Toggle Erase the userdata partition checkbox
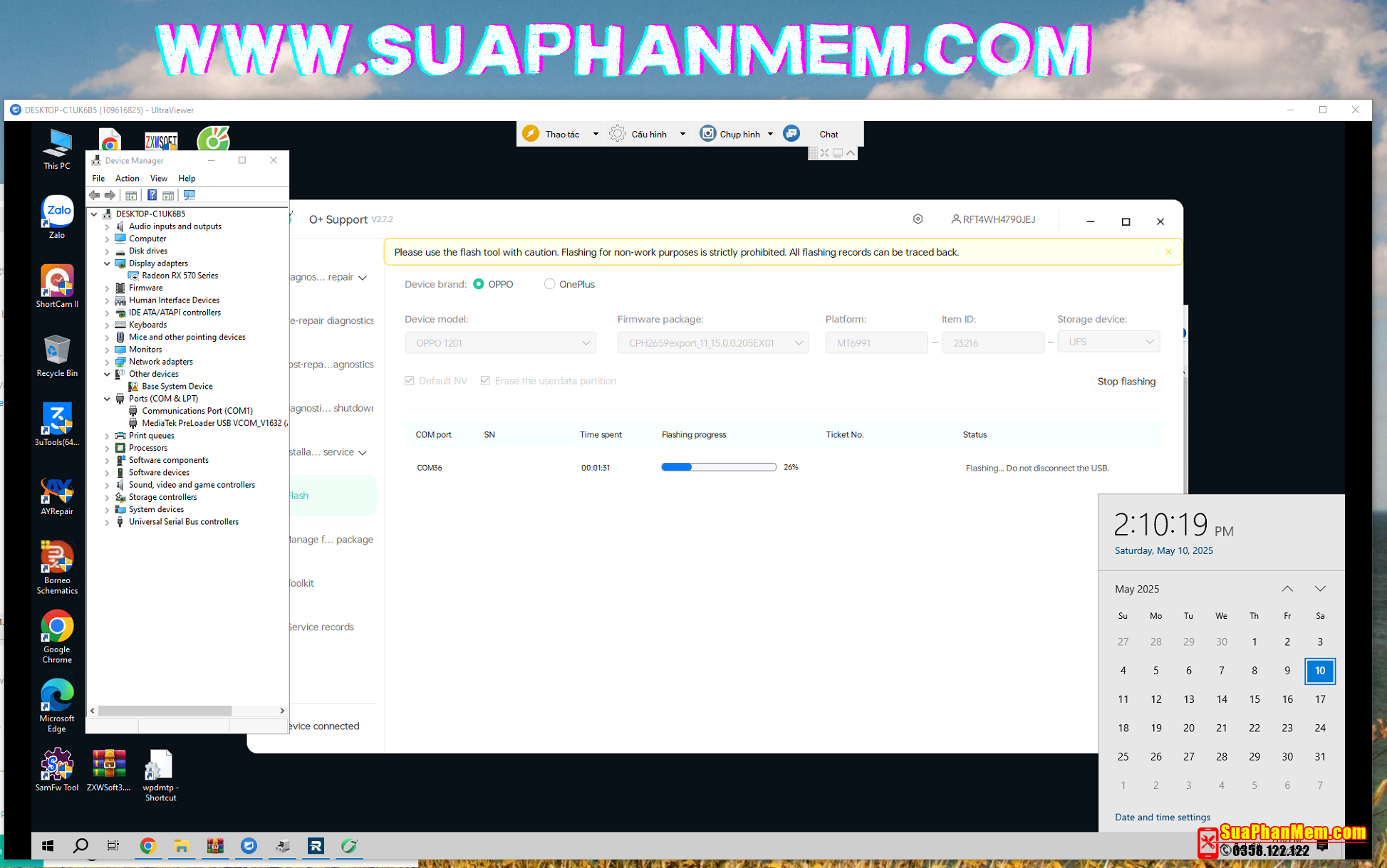The width and height of the screenshot is (1387, 868). coord(485,381)
